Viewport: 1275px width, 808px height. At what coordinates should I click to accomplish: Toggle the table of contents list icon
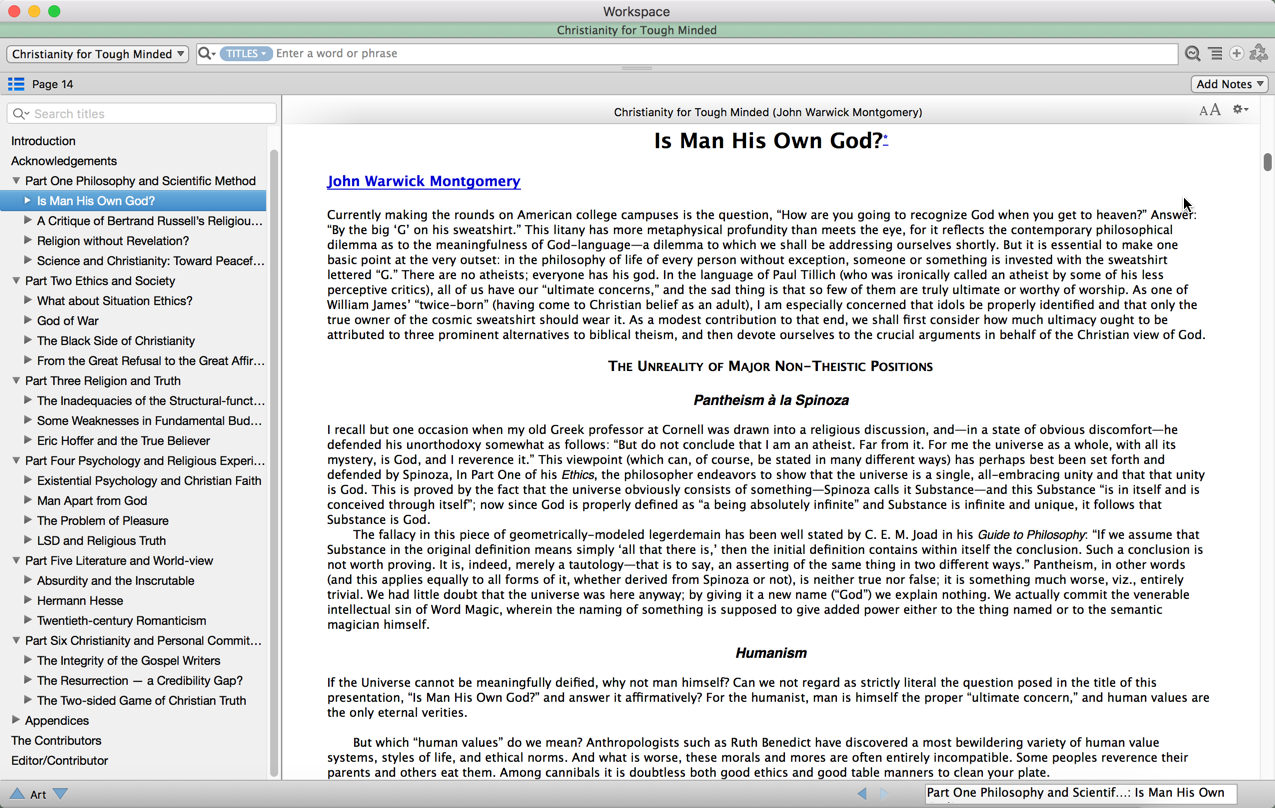click(16, 84)
